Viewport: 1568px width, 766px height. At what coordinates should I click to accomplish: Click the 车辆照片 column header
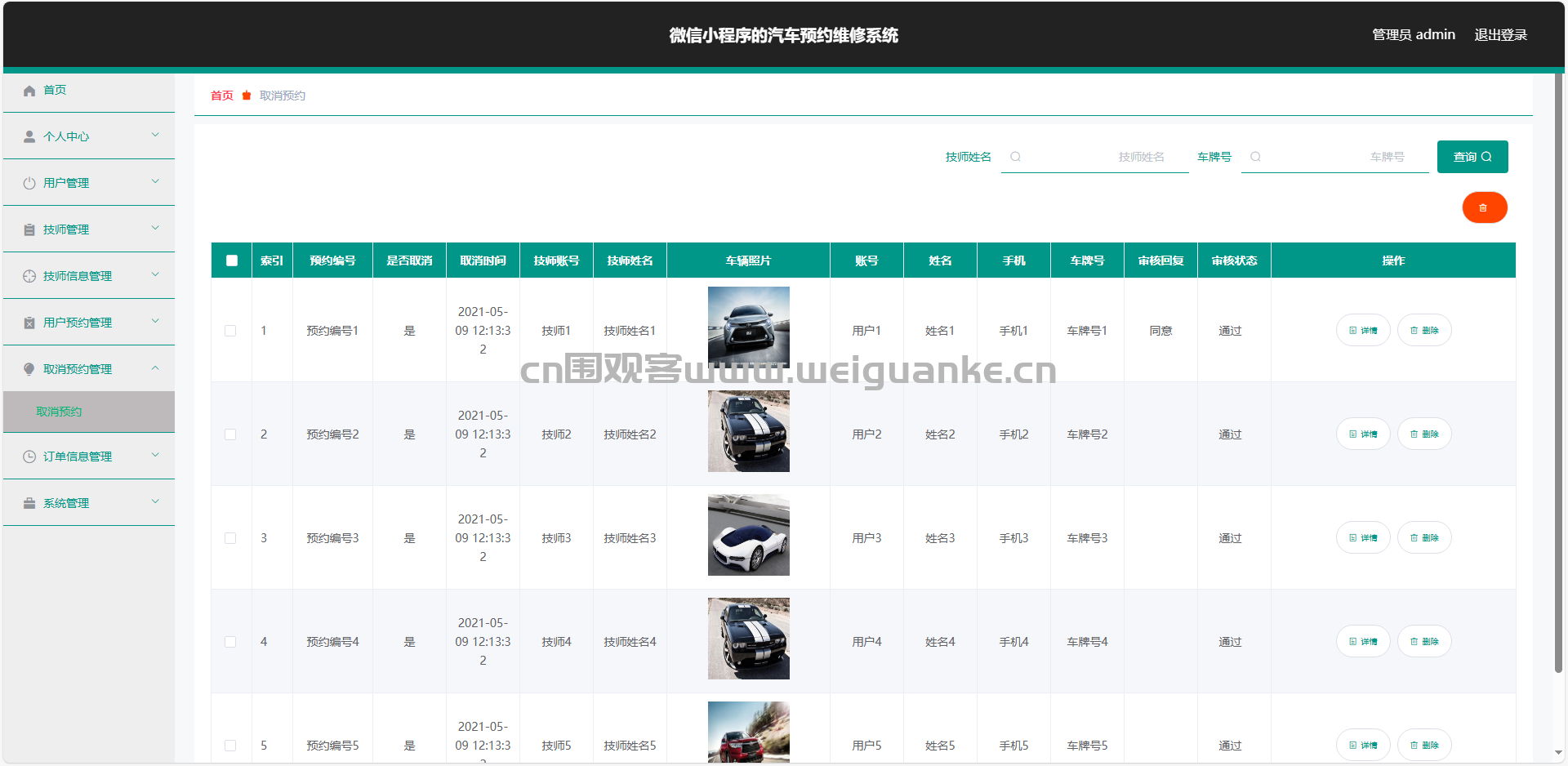click(748, 261)
